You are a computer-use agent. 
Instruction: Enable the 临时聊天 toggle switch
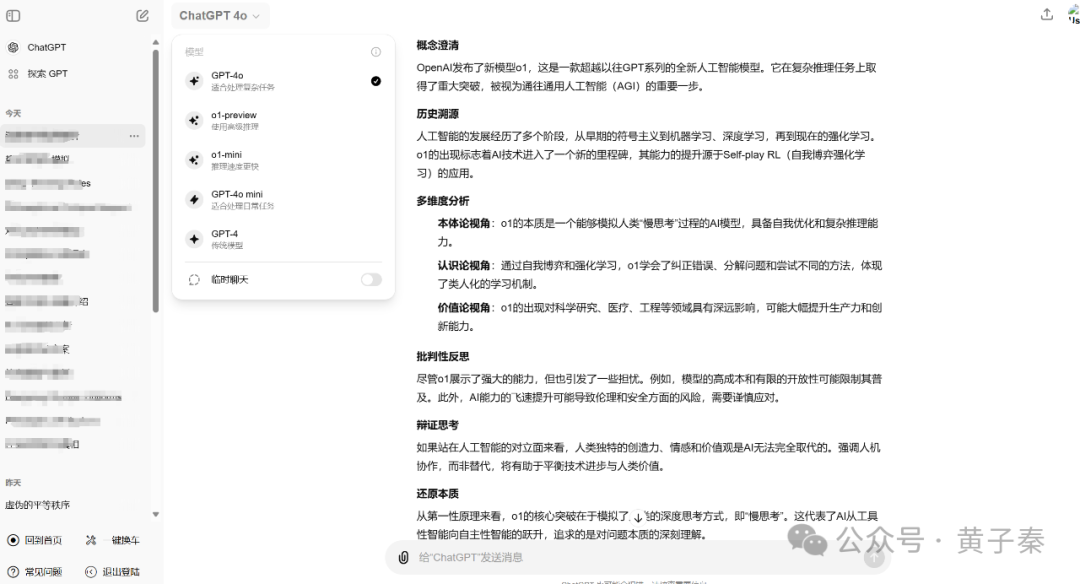coord(371,280)
